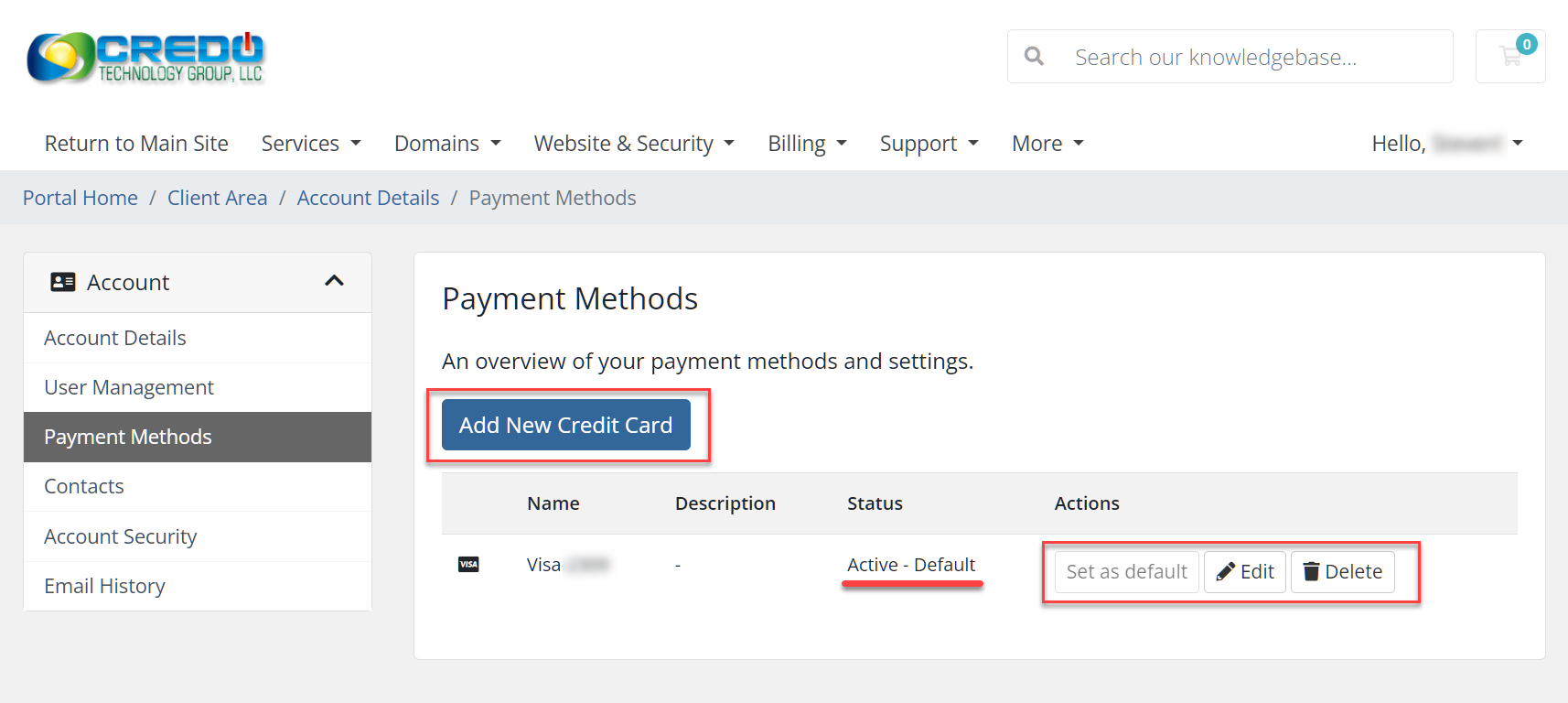The image size is (1568, 703).
Task: Expand the Domains dropdown
Action: pyautogui.click(x=447, y=144)
